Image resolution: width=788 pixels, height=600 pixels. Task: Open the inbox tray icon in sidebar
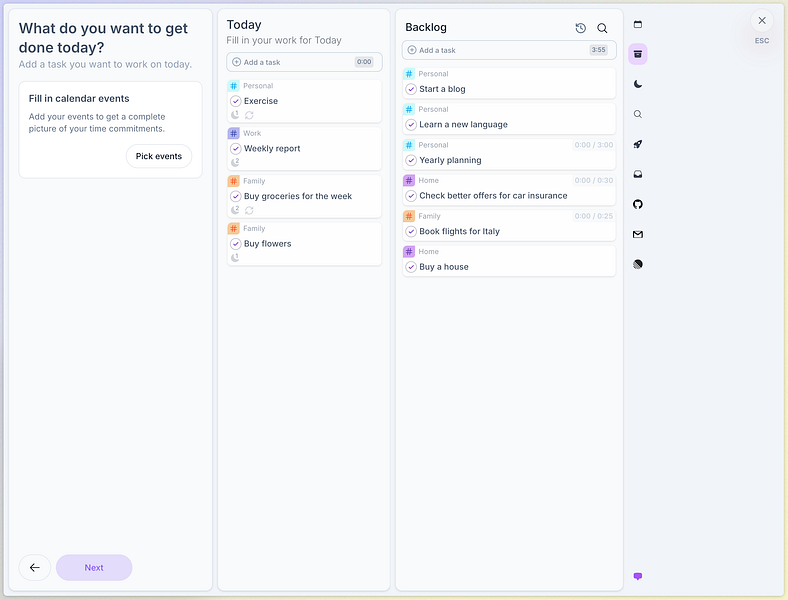638,174
